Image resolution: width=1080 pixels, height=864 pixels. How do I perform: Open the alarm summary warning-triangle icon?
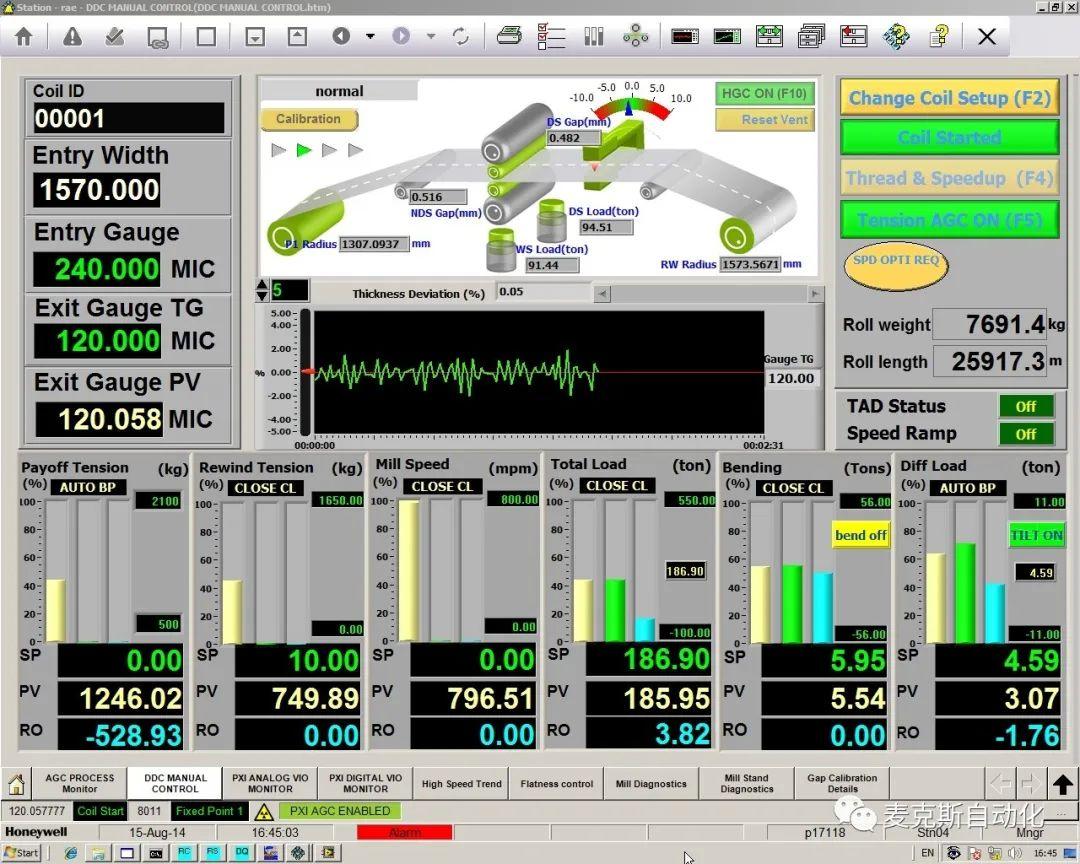tap(72, 36)
